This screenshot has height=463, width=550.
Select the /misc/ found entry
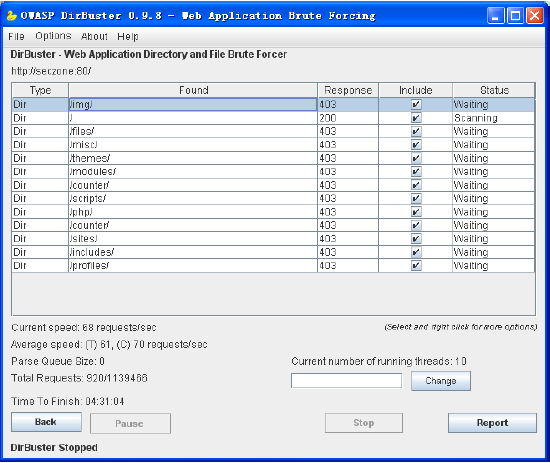[x=193, y=145]
